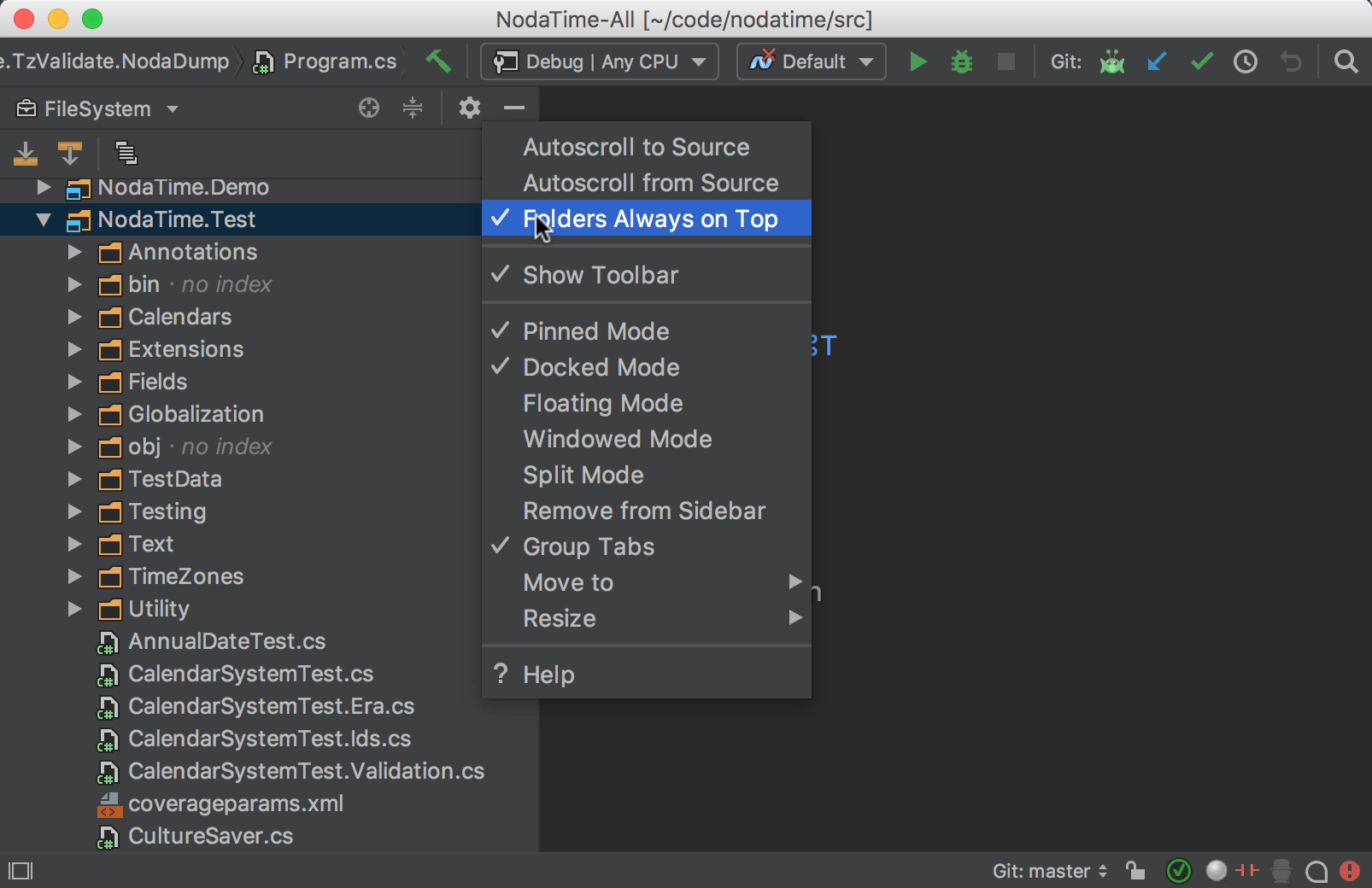Expand the Utility folder
The width and height of the screenshot is (1372, 888).
(75, 609)
